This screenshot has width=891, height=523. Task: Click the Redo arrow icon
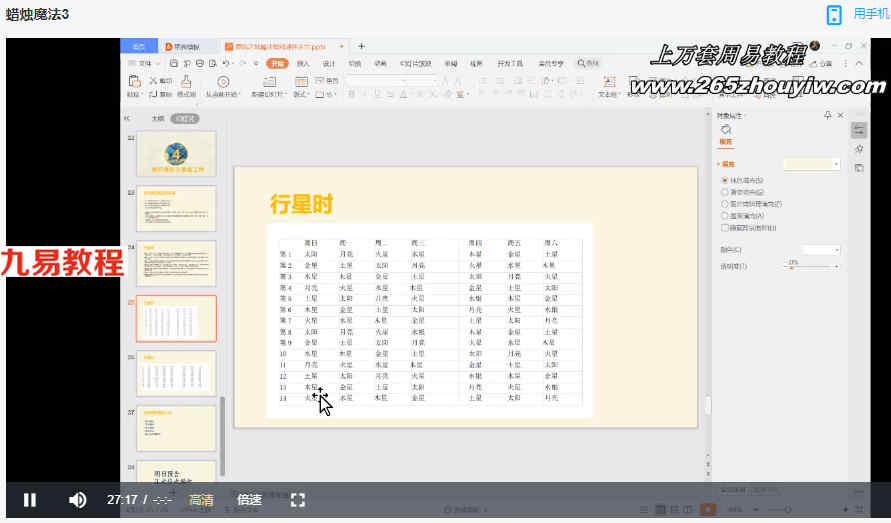click(242, 64)
